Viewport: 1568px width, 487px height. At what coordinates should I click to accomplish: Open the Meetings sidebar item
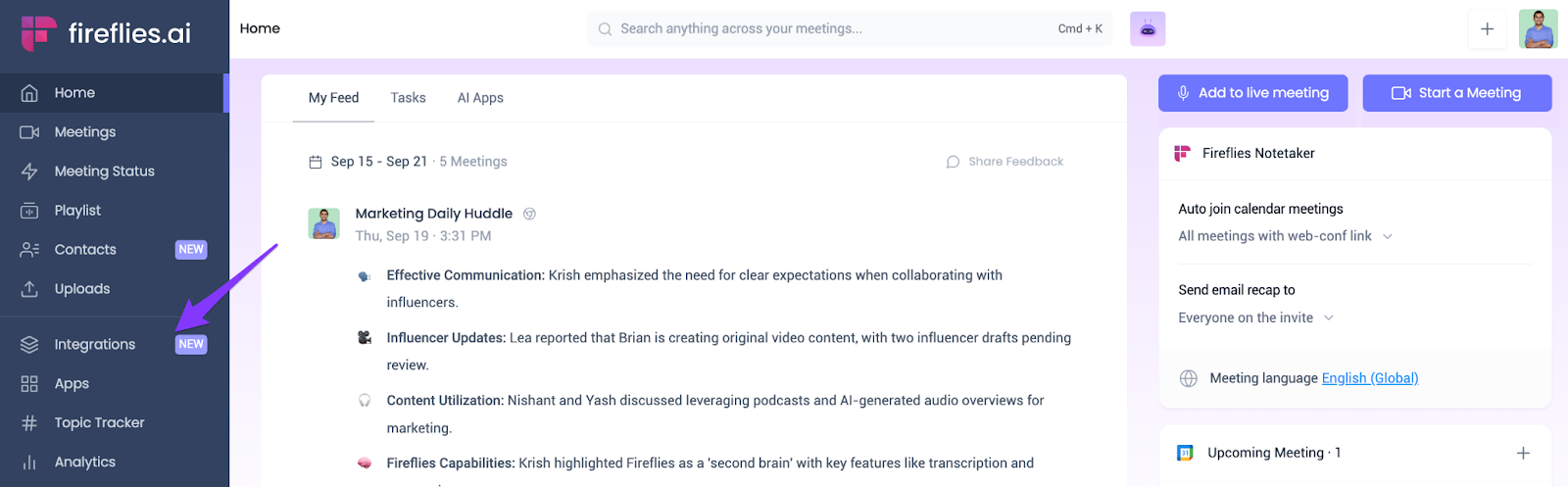point(85,132)
